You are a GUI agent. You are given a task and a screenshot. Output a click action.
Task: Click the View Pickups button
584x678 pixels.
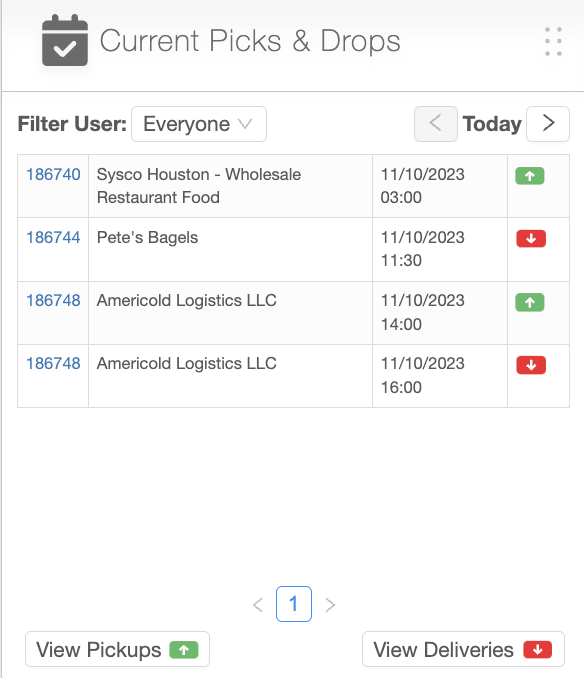pyautogui.click(x=118, y=649)
